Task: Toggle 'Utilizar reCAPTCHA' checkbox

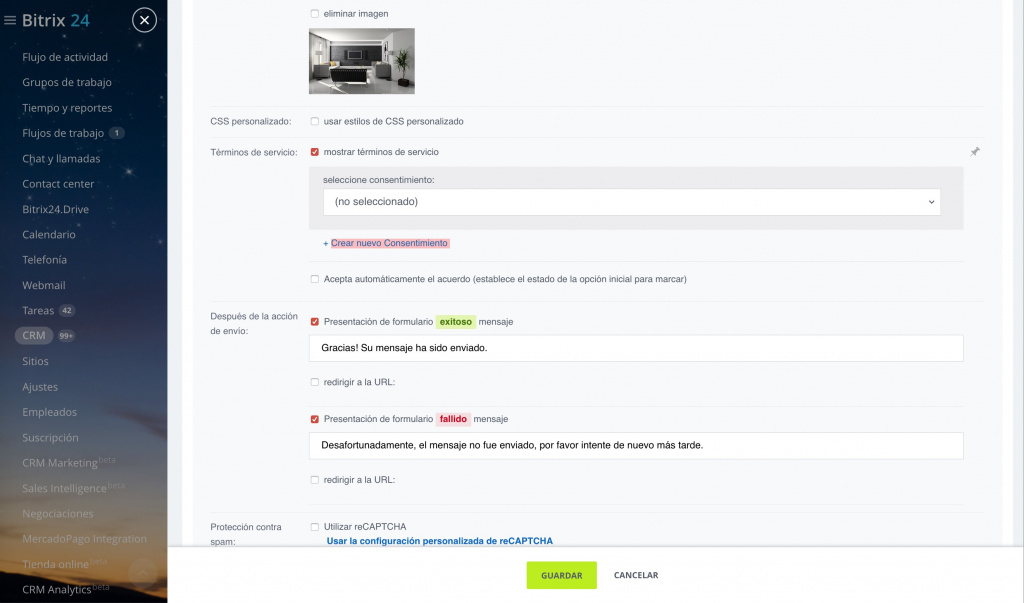Action: (x=315, y=527)
